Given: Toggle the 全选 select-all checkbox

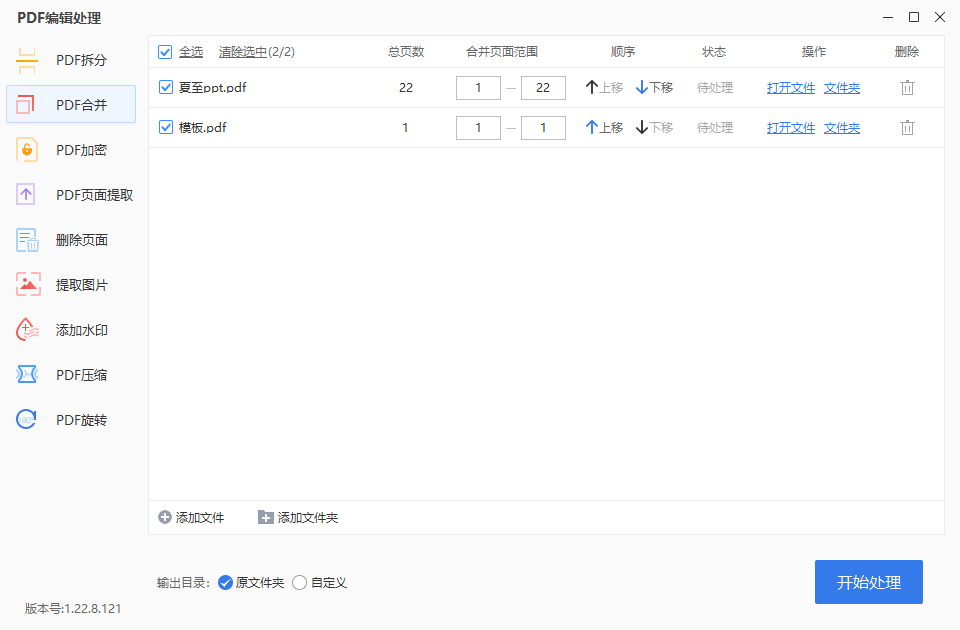Looking at the screenshot, I should pos(165,52).
